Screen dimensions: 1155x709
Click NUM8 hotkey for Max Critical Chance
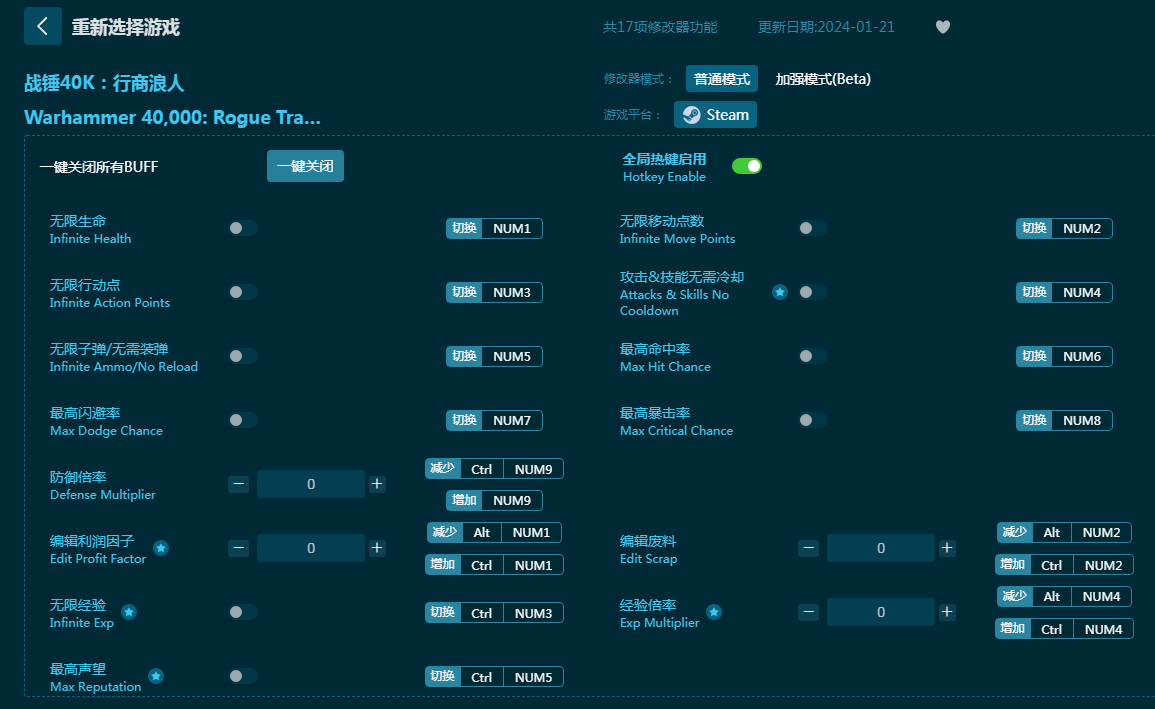coord(1064,420)
